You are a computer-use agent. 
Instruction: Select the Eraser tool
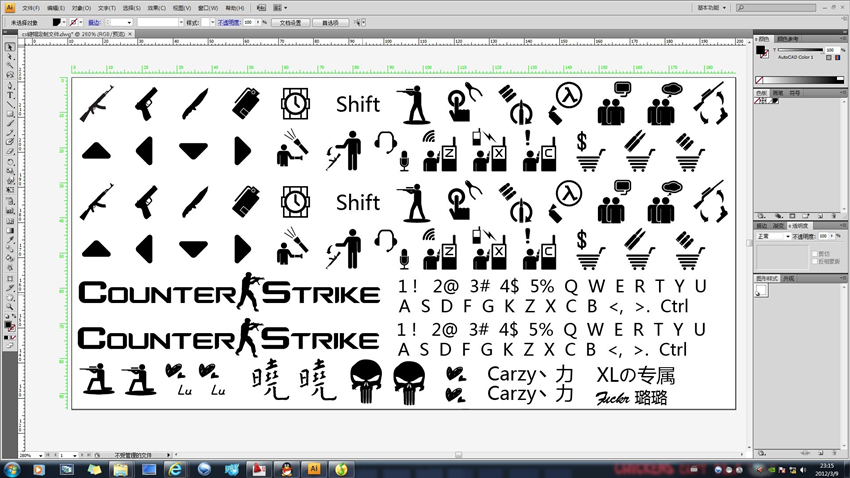[x=10, y=152]
